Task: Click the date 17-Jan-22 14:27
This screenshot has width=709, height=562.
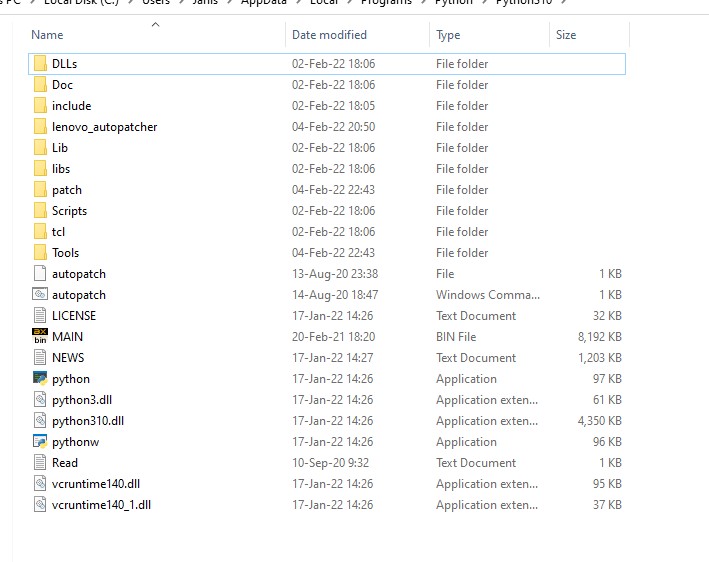Action: [332, 358]
